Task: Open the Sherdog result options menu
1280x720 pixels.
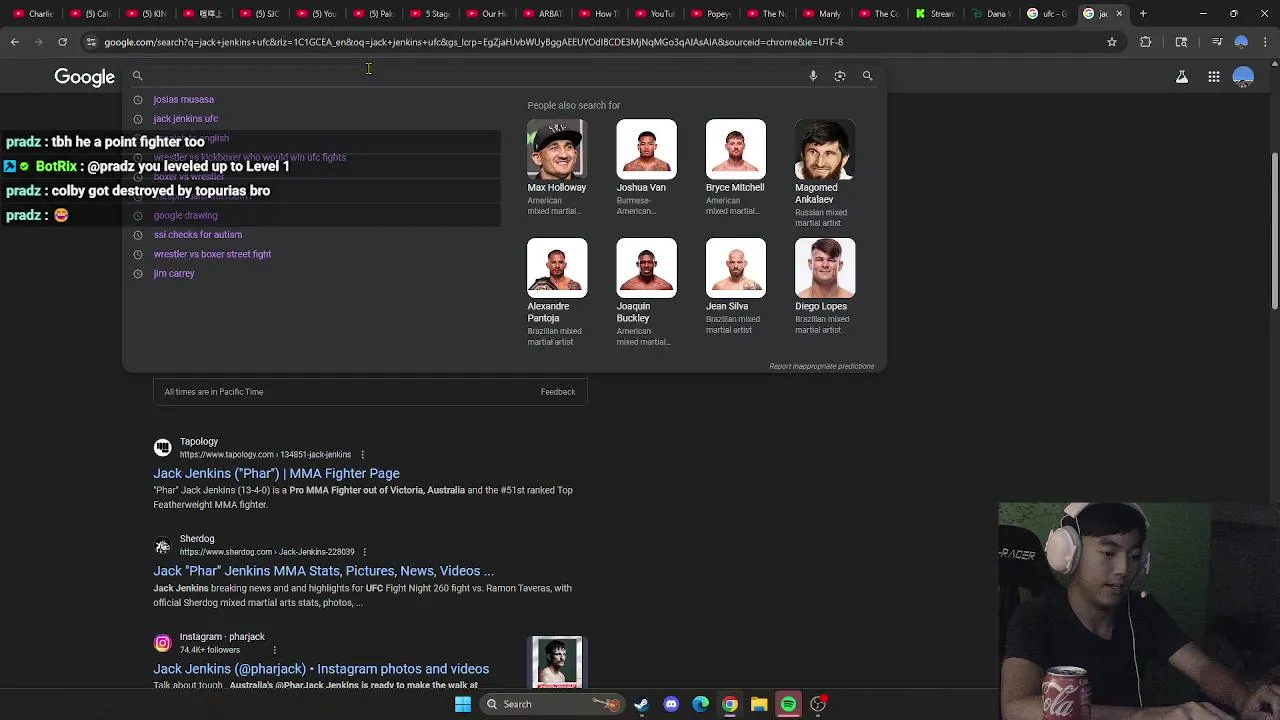Action: pyautogui.click(x=364, y=552)
